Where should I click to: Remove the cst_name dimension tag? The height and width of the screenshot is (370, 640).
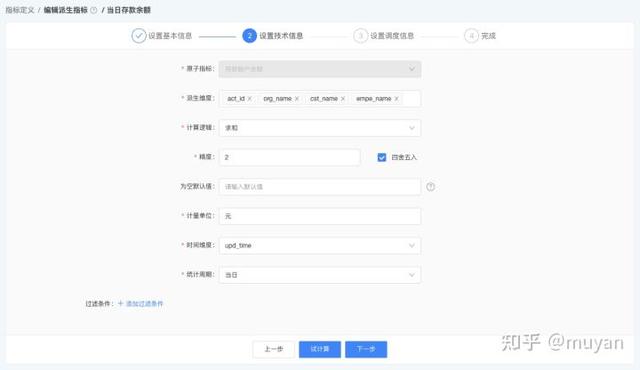(x=343, y=99)
